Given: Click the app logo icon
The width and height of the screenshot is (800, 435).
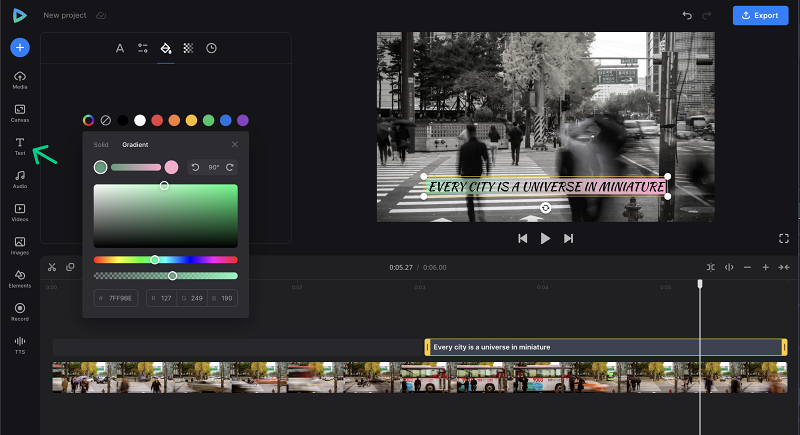Looking at the screenshot, I should [x=19, y=15].
